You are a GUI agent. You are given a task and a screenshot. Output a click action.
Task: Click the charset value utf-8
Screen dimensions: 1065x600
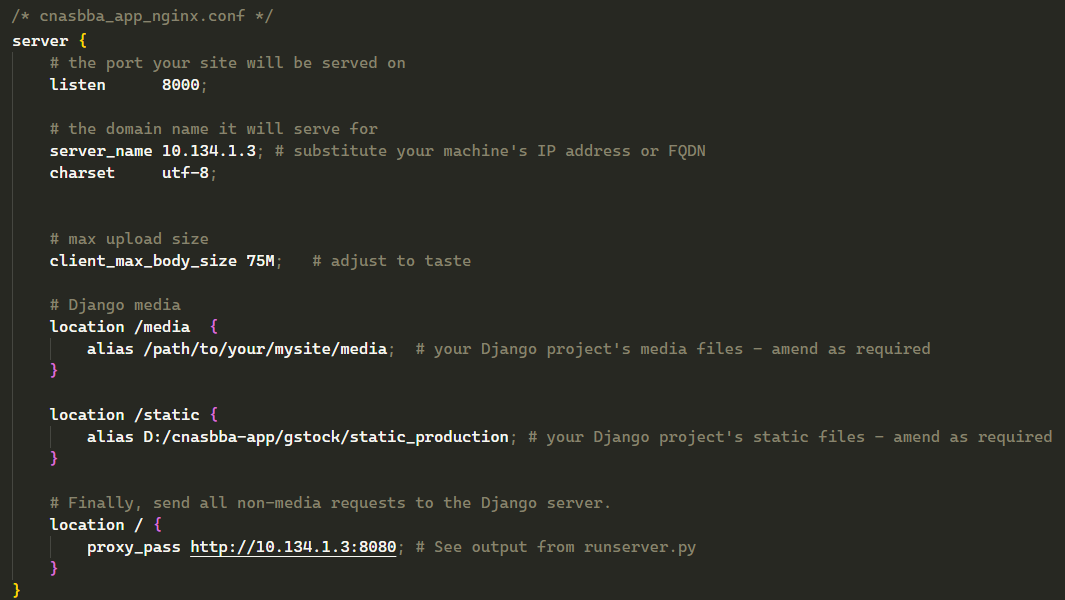(x=185, y=173)
